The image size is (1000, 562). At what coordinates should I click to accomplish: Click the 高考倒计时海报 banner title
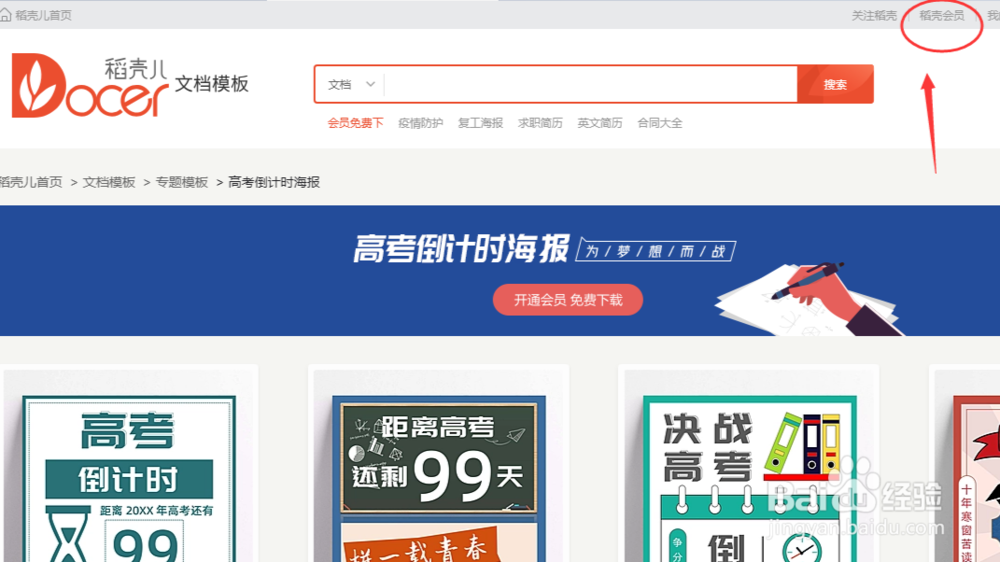pos(460,249)
